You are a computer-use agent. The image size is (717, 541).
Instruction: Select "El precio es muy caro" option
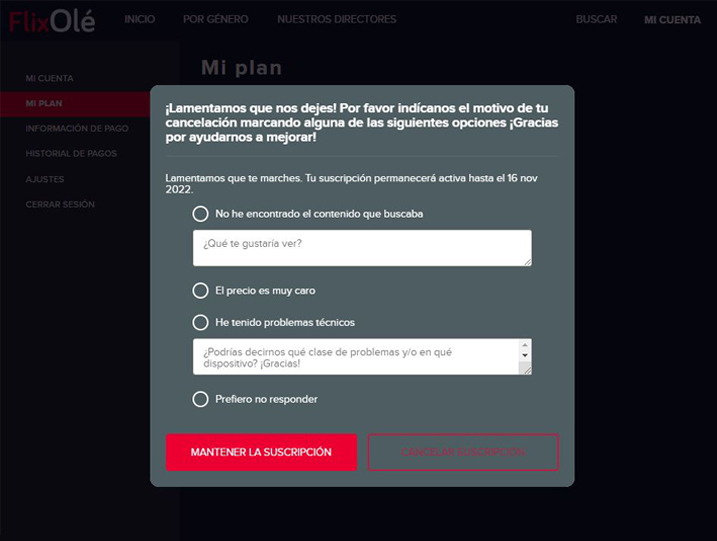[x=200, y=290]
